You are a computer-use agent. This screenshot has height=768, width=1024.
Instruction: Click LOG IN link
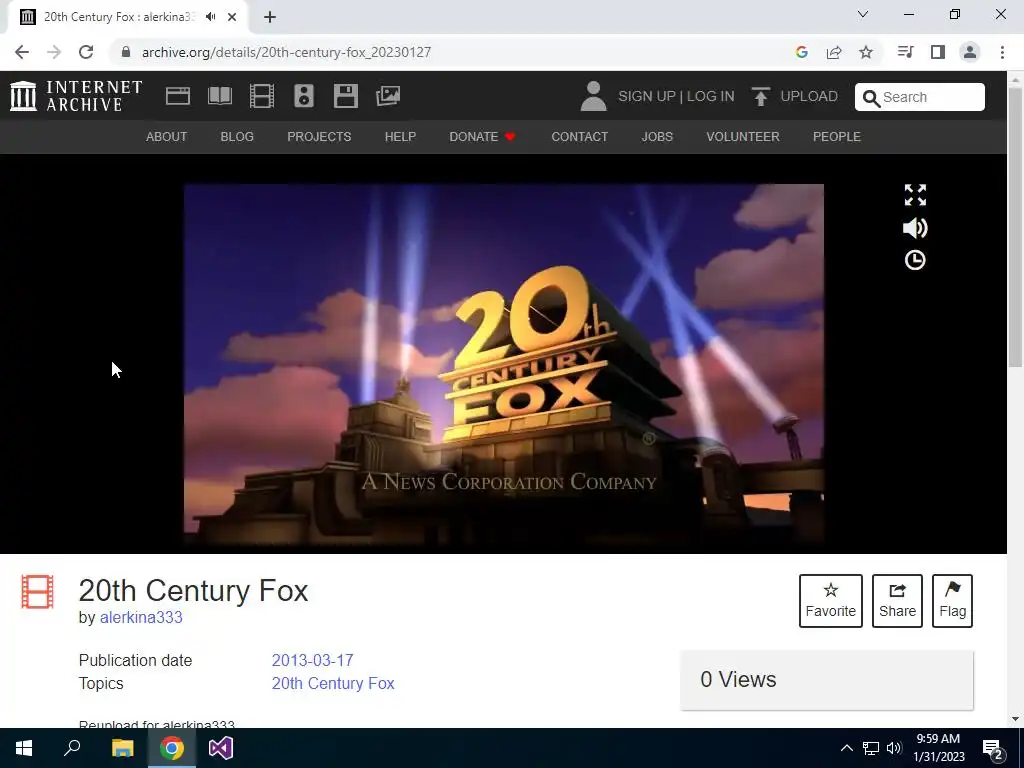(x=711, y=97)
